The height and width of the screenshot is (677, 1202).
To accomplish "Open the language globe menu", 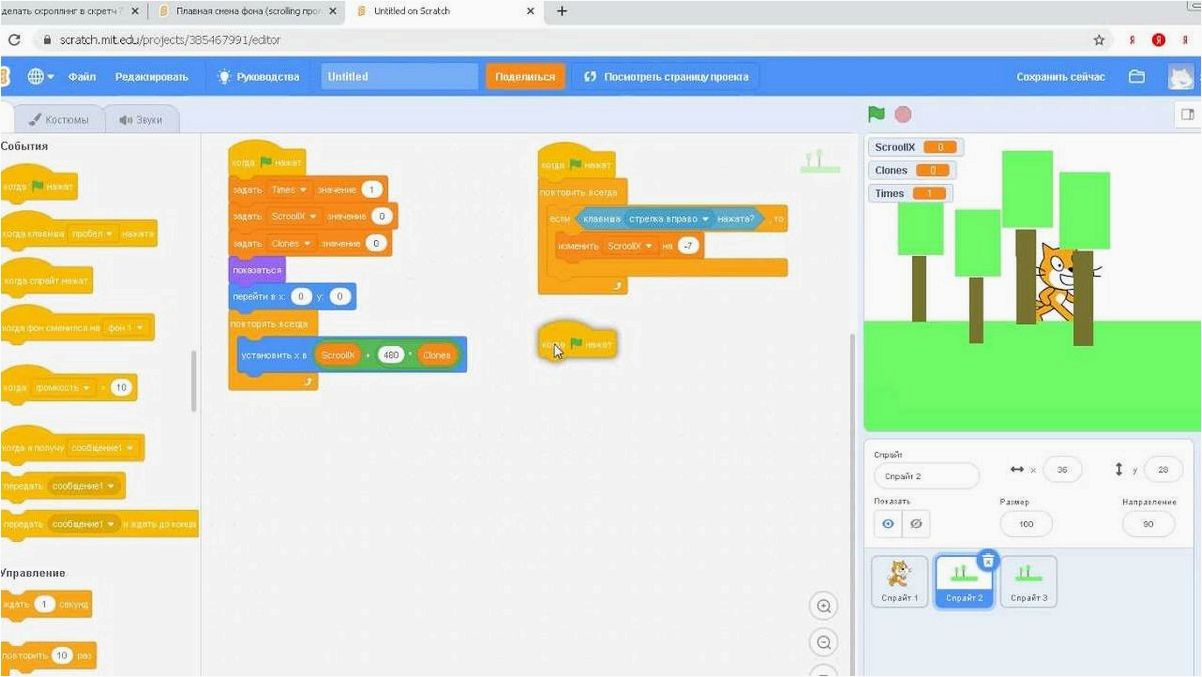I will (x=40, y=77).
